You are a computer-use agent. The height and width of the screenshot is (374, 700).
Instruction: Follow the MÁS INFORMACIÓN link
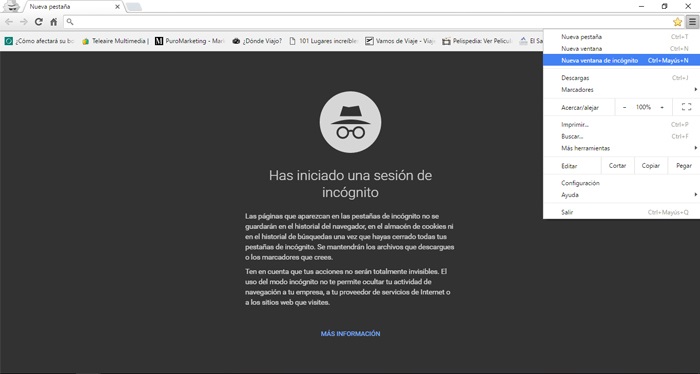tap(350, 334)
